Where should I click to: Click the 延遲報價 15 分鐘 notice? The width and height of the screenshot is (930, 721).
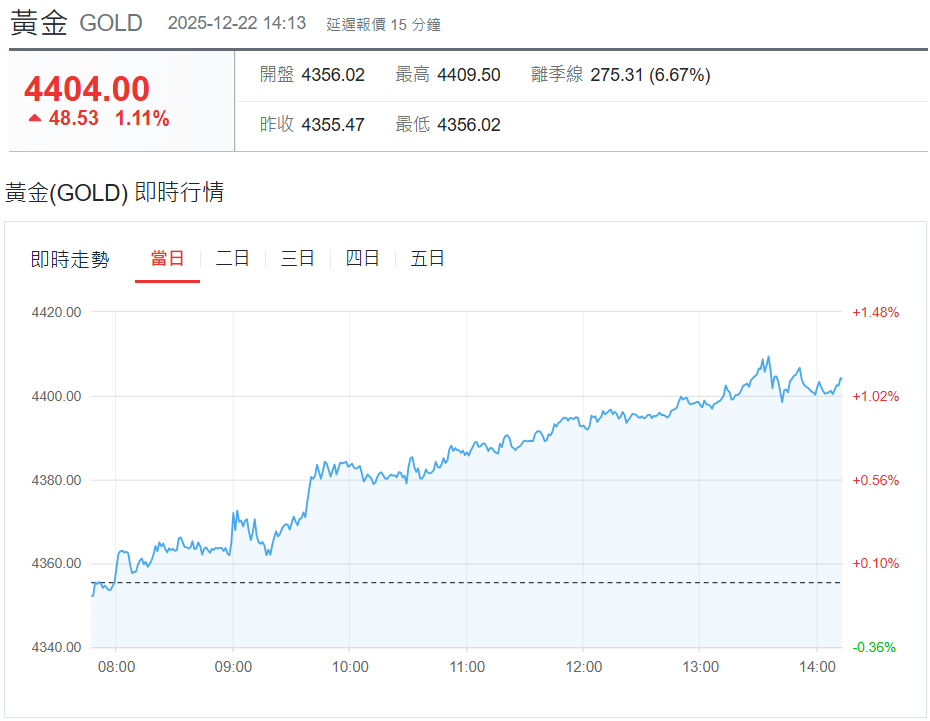[x=383, y=23]
